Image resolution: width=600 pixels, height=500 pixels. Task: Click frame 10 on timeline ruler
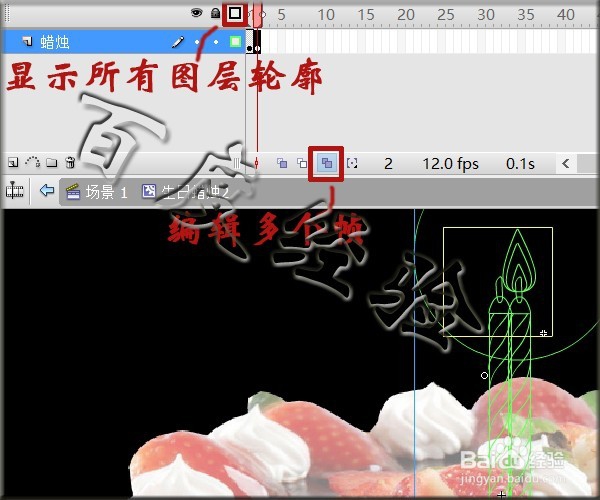pos(326,15)
